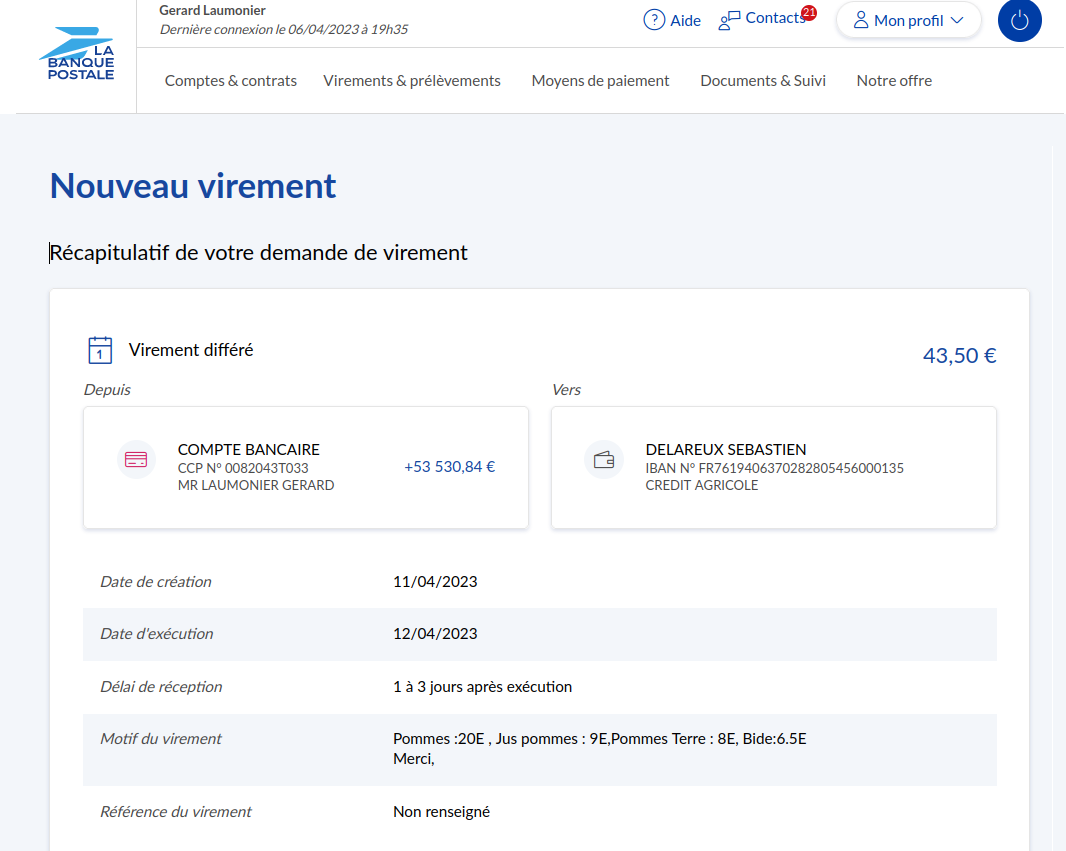
Task: Click the Contacts chat icon
Action: point(730,20)
